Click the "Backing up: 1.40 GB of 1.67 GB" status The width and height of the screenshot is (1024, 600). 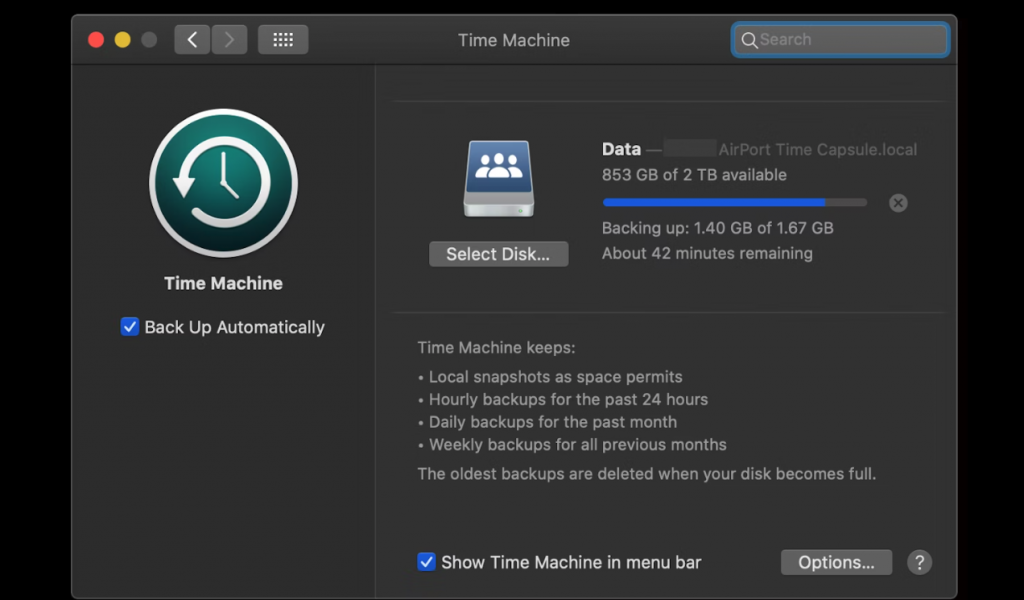coord(718,228)
